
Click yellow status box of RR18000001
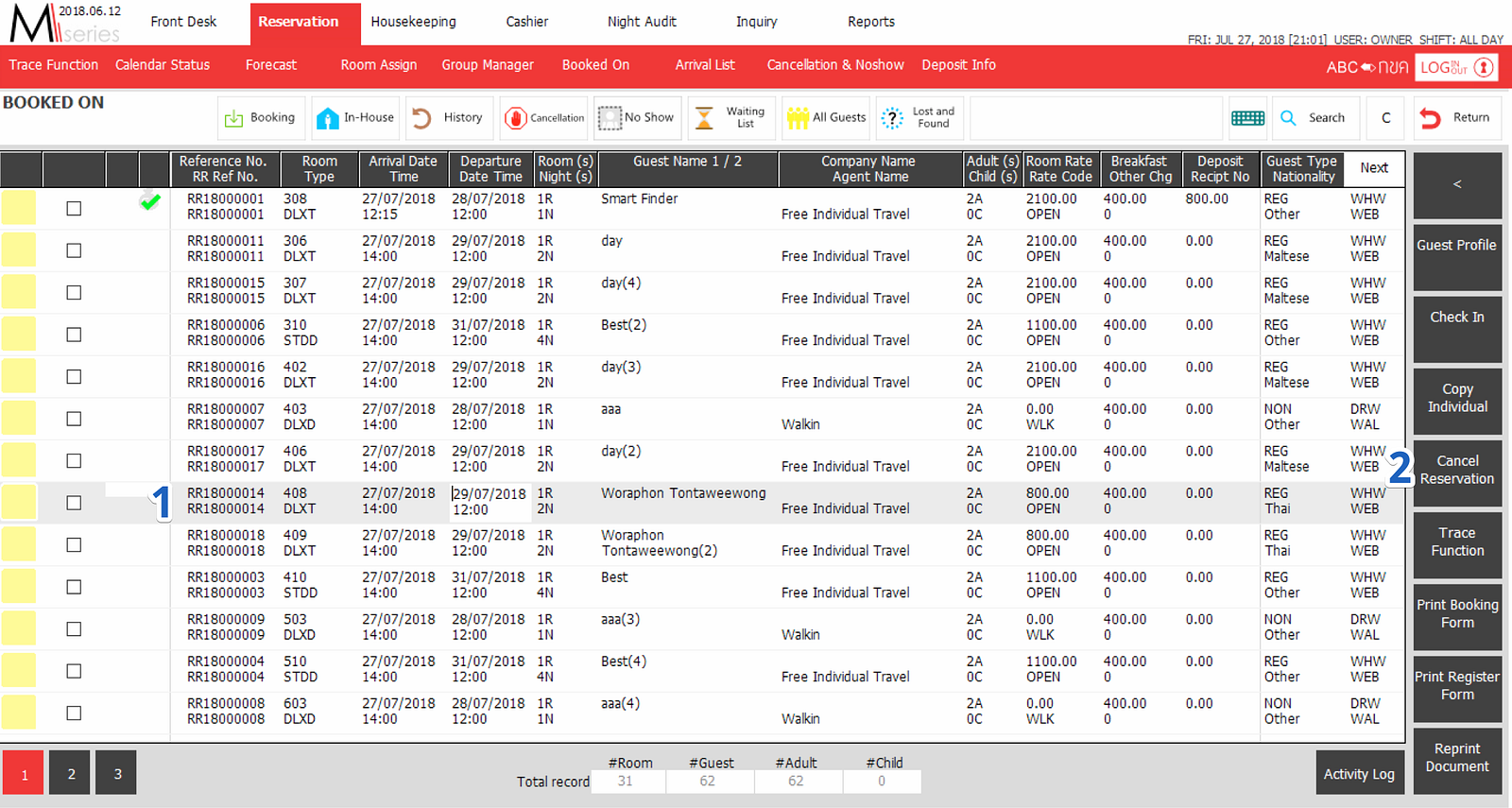tap(19, 208)
